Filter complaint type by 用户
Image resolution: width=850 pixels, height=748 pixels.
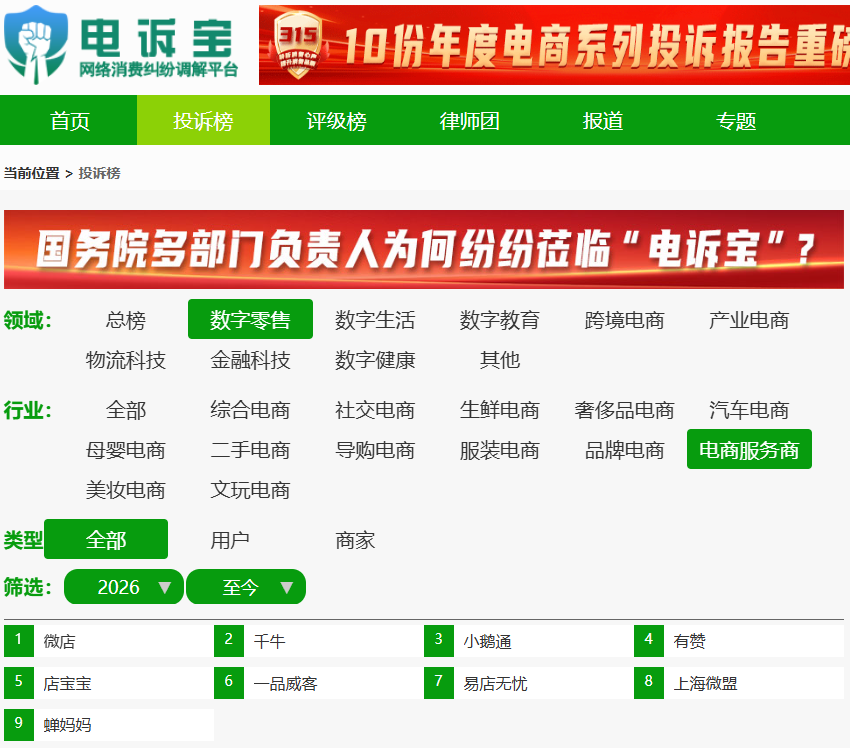[230, 540]
